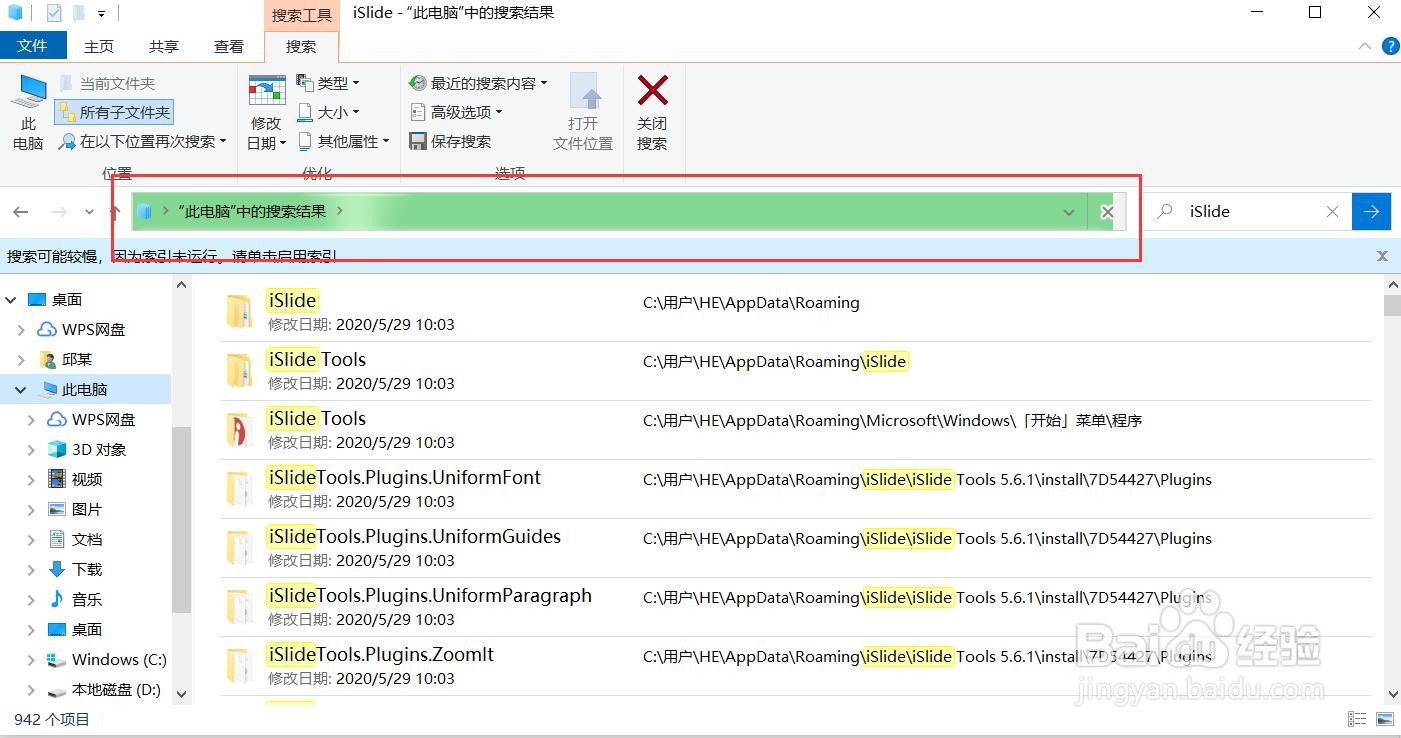The image size is (1401, 738).
Task: Select 本地磁盘 (D:) drive in tree
Action: [x=104, y=690]
